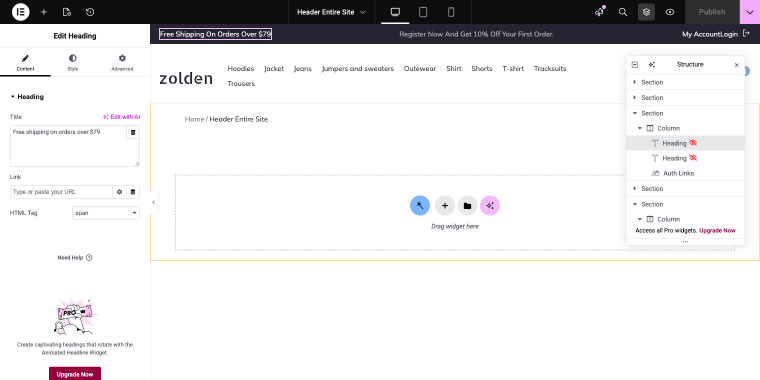The width and height of the screenshot is (760, 380).
Task: Expand the second Section in Structure
Action: 634,98
